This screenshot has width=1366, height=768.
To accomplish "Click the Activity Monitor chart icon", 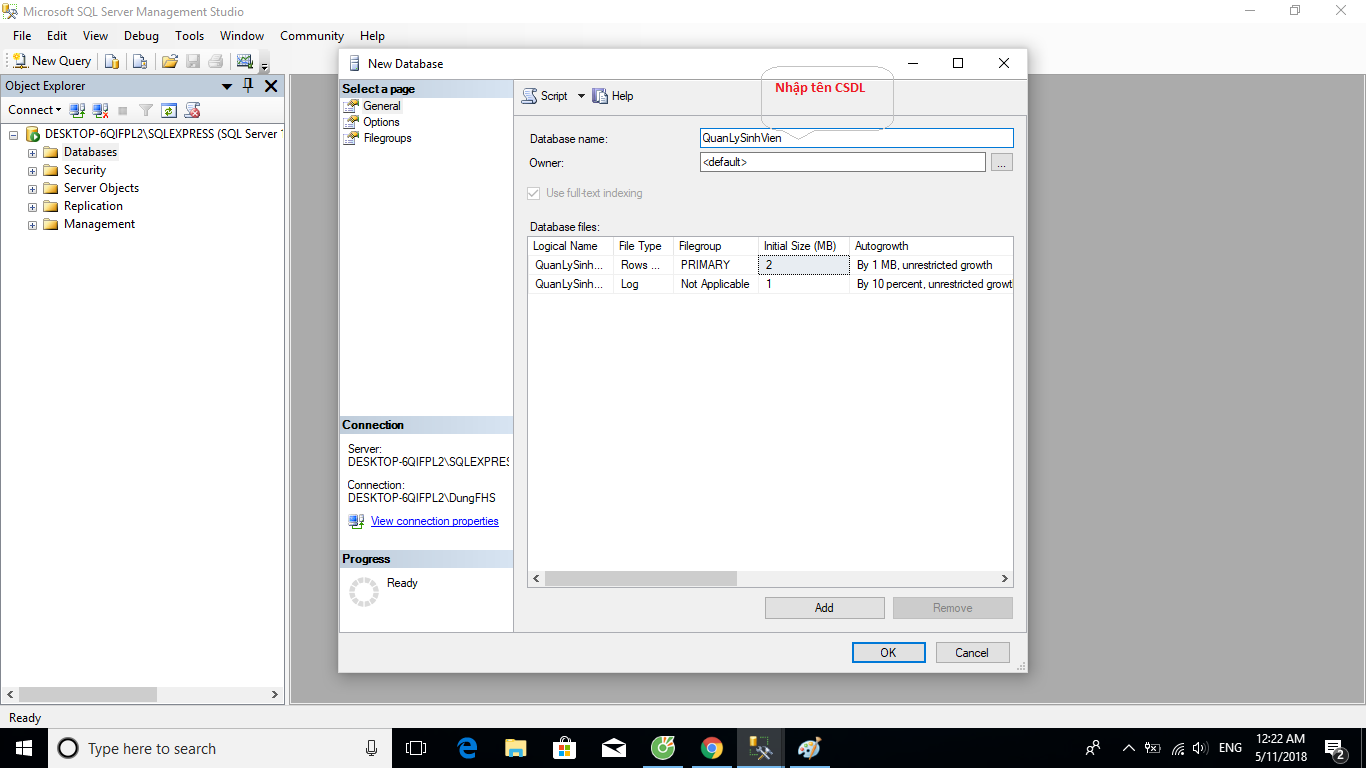I will (244, 61).
